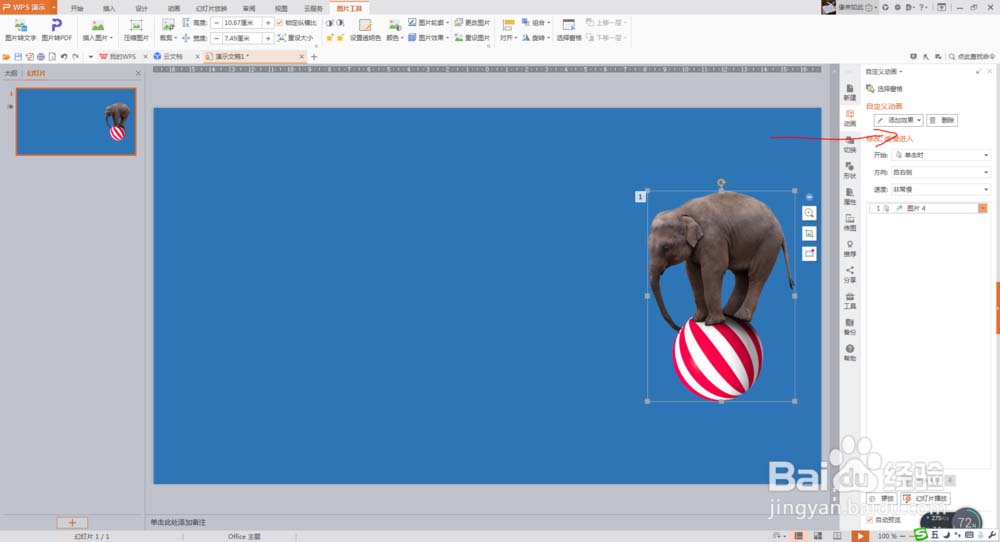Click the 选择窗格 selection pane ribbon icon
This screenshot has width=1000, height=542.
[x=568, y=29]
